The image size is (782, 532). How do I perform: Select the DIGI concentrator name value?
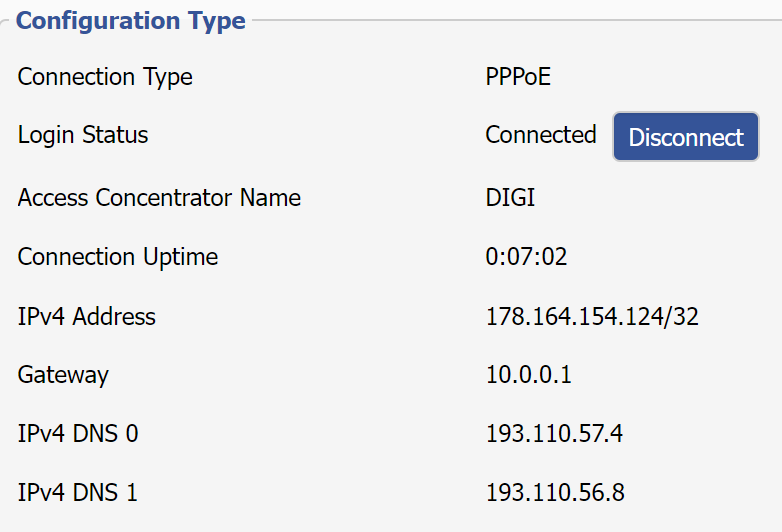pyautogui.click(x=510, y=197)
